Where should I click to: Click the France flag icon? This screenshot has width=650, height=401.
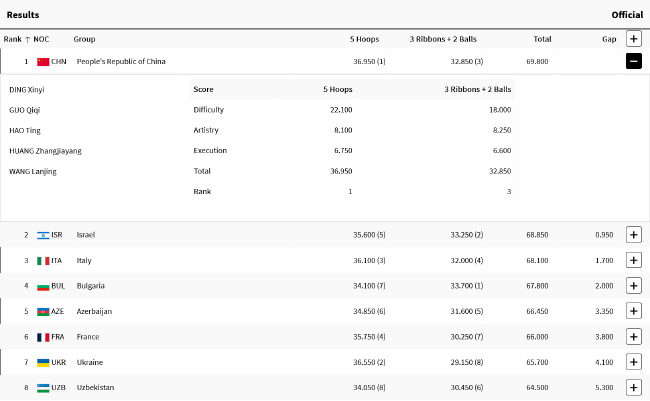point(43,337)
